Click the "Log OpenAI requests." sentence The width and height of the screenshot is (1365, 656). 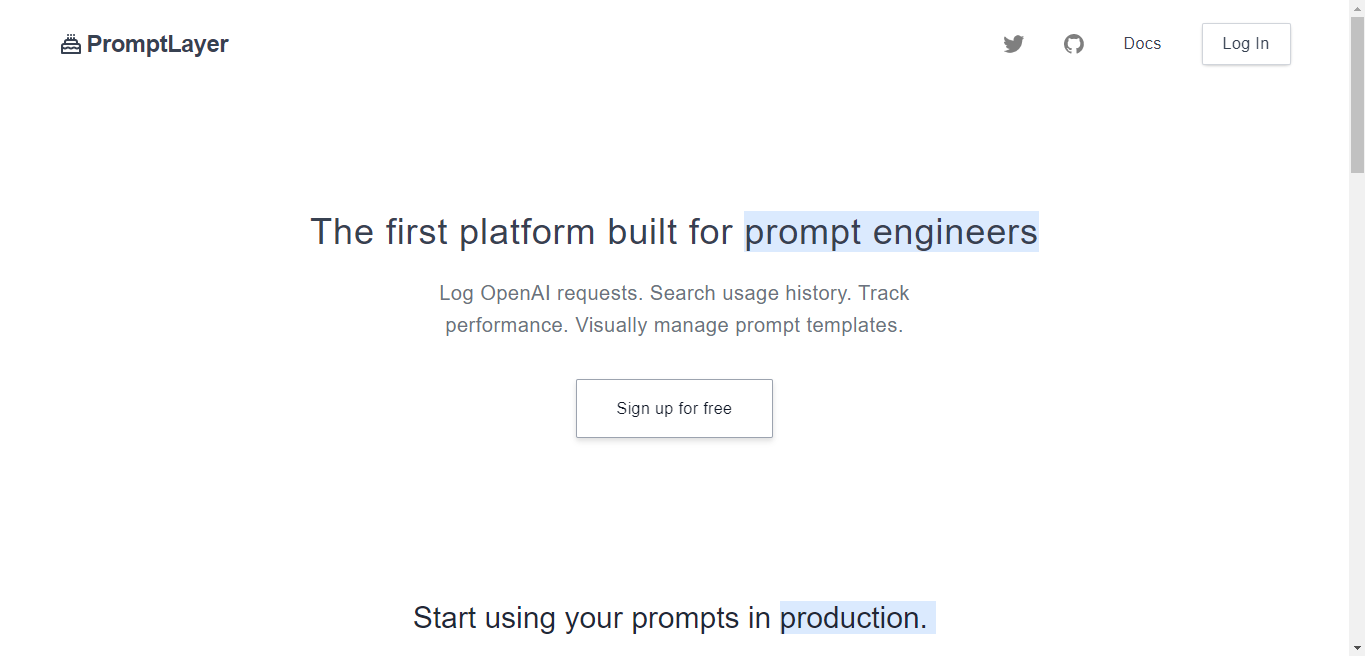coord(542,293)
